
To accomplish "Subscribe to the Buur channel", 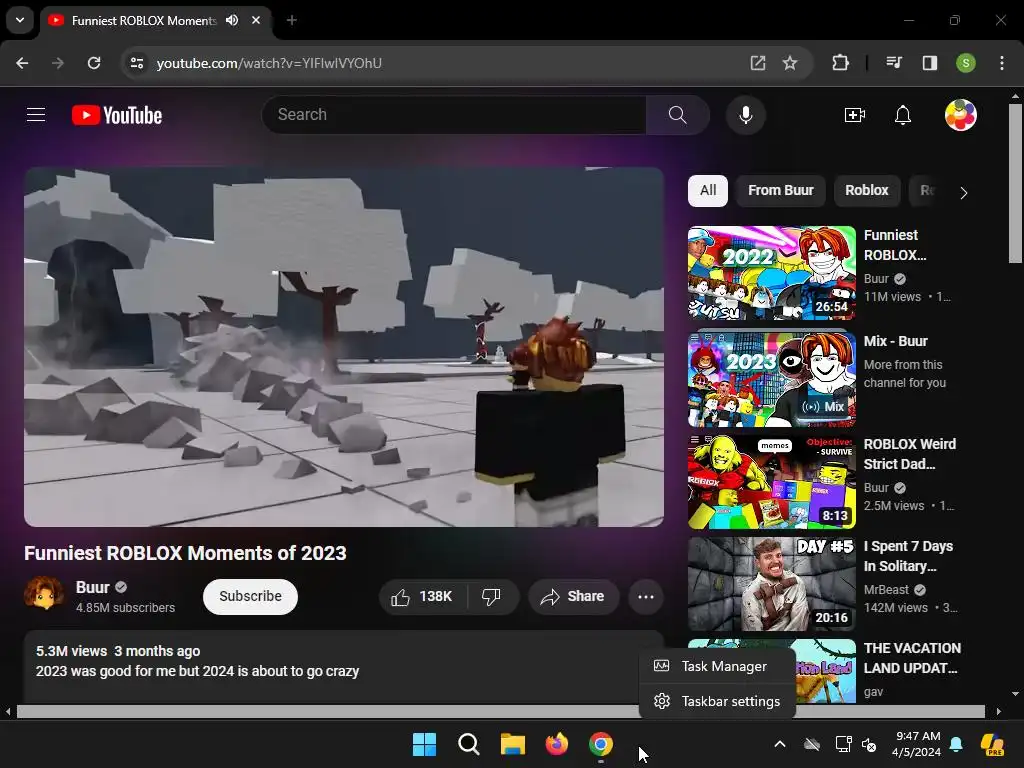I will coord(250,596).
